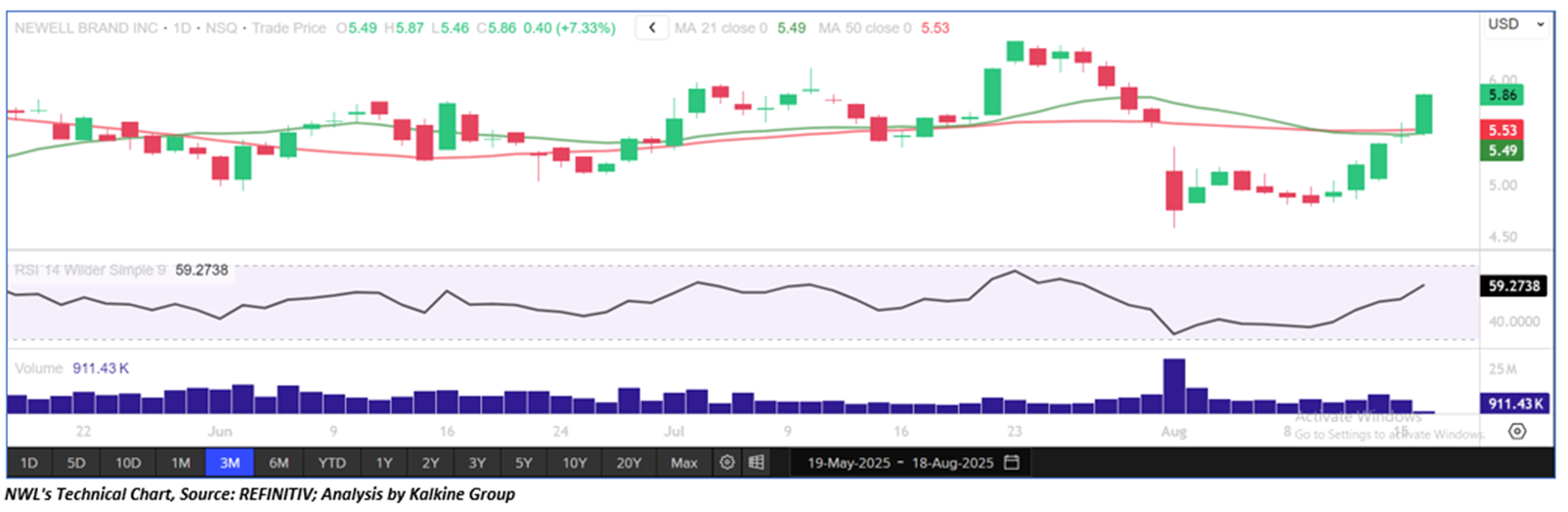The height and width of the screenshot is (512, 1568).
Task: Click the 19-May-2025 start date field
Action: tap(849, 463)
